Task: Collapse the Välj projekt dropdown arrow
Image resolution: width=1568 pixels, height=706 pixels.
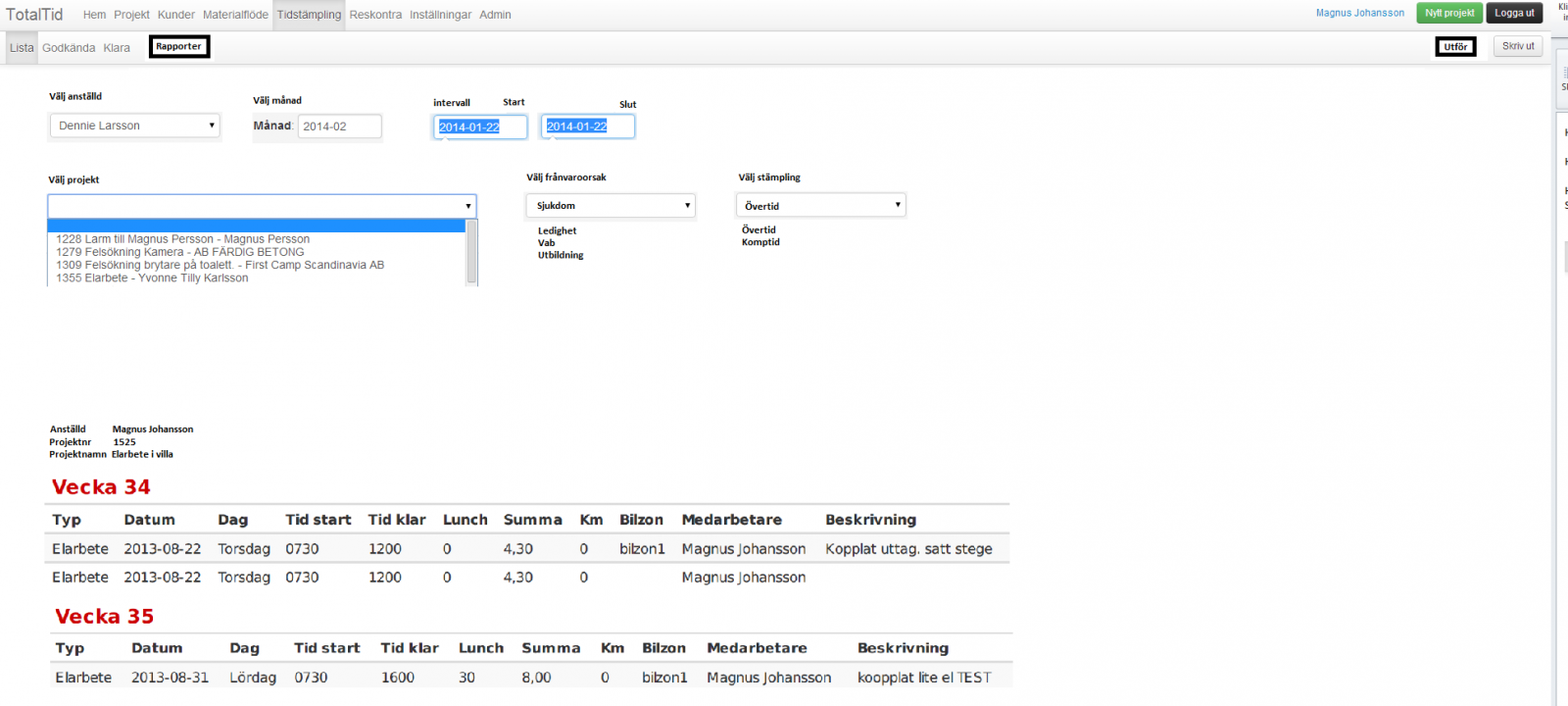Action: [468, 206]
